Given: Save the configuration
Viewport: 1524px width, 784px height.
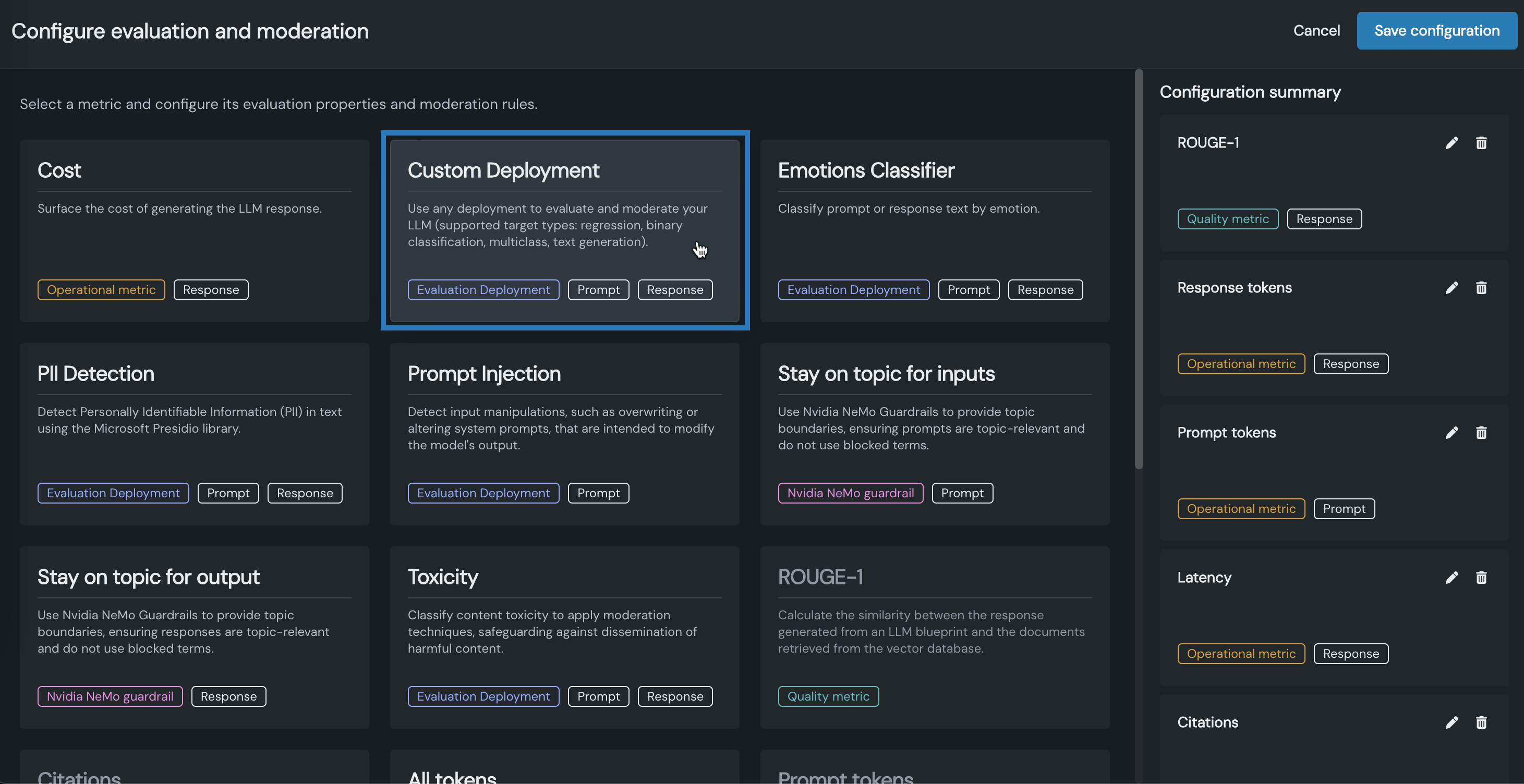Looking at the screenshot, I should (x=1436, y=31).
